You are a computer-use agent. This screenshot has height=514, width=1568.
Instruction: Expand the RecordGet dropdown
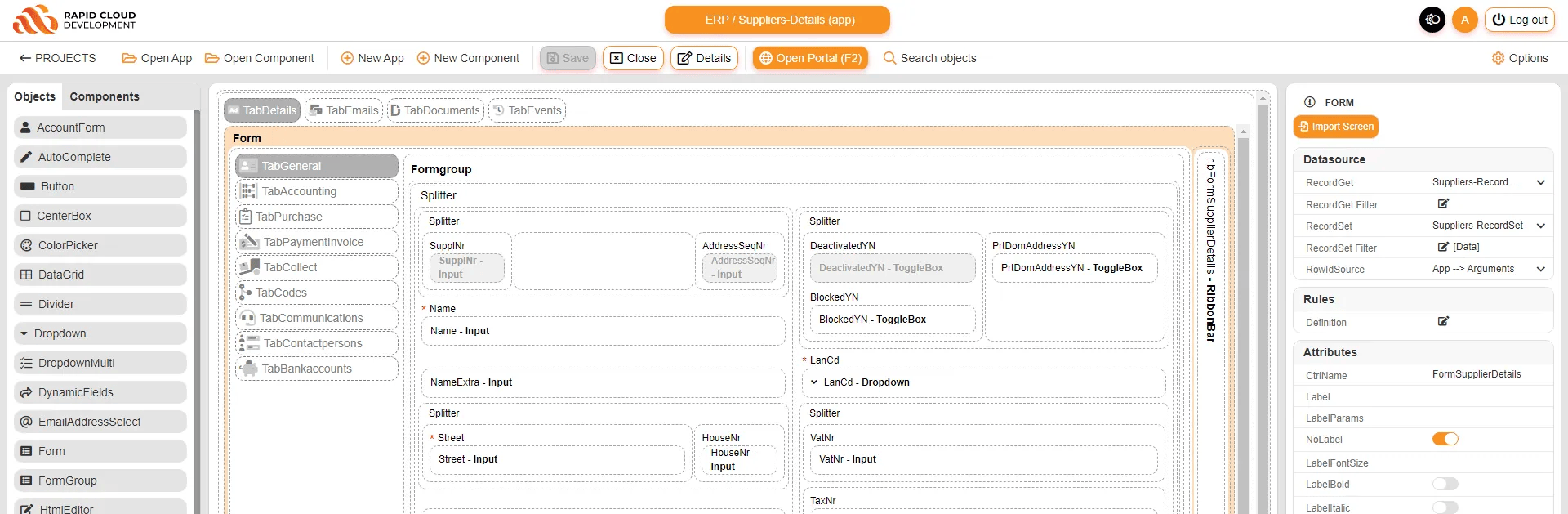[1540, 183]
